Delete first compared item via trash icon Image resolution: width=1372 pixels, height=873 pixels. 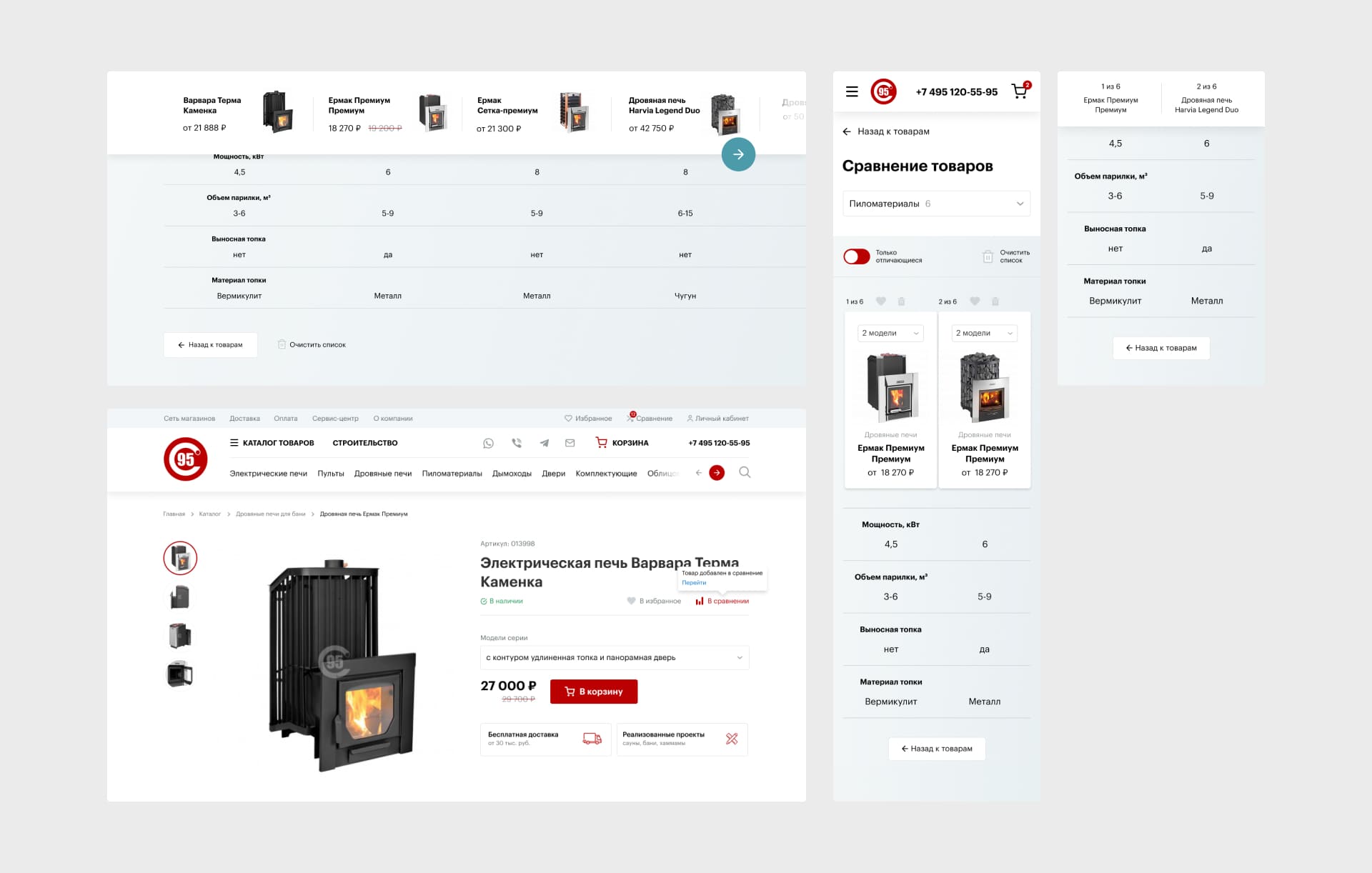pyautogui.click(x=901, y=301)
